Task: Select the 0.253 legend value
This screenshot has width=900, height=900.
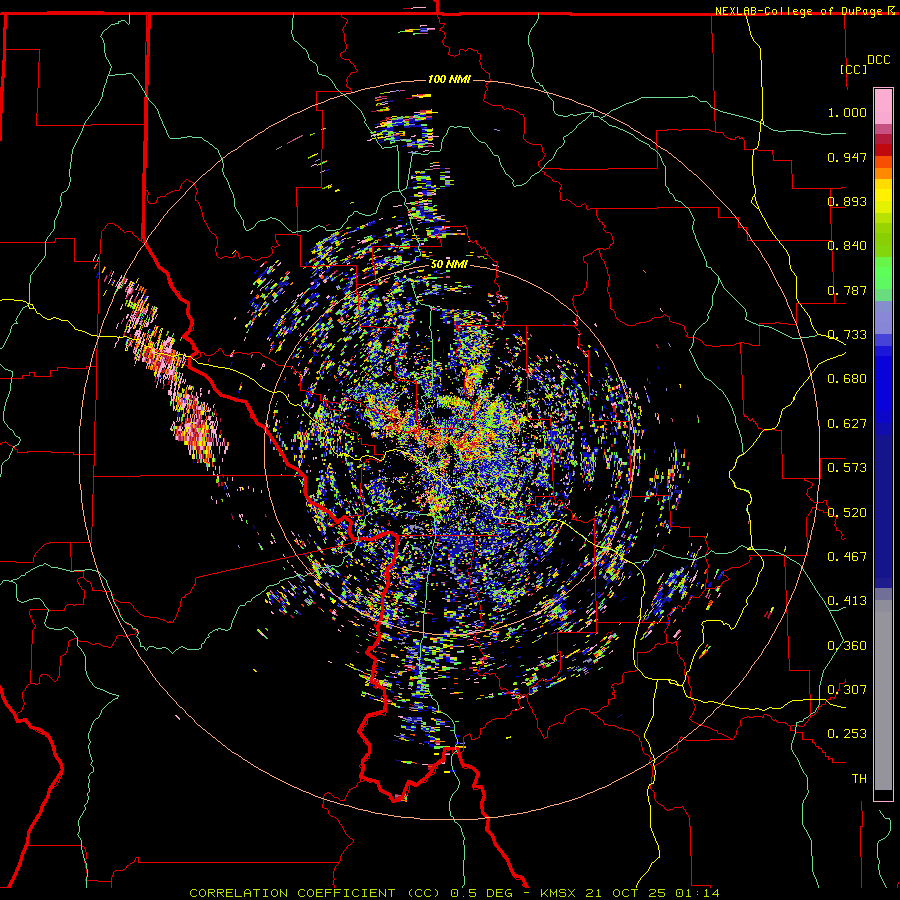Action: tap(847, 734)
